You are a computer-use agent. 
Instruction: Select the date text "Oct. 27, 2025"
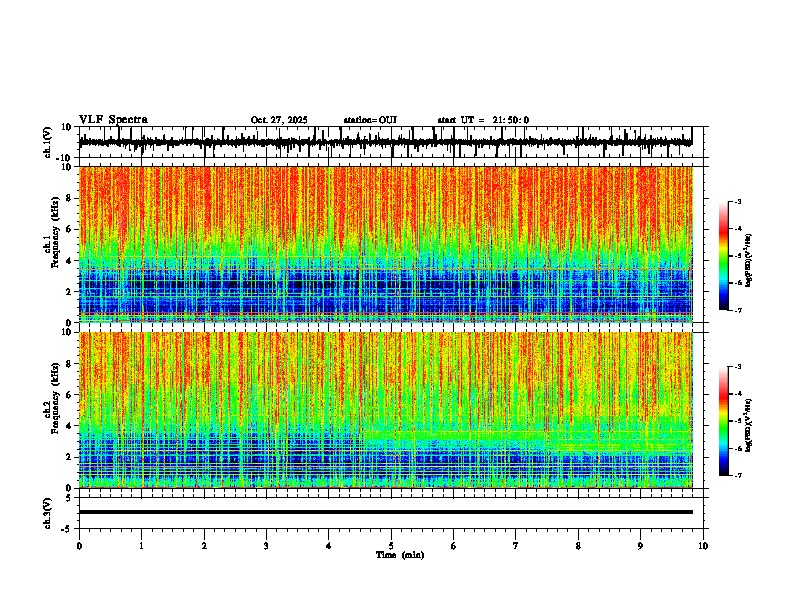[279, 120]
